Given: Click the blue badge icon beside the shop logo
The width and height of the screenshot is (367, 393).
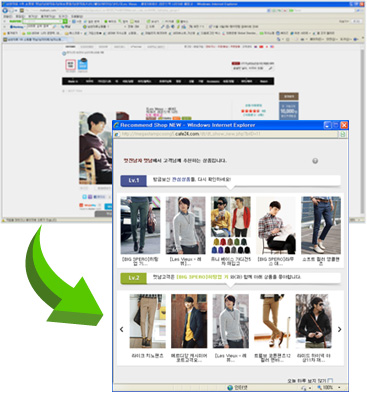Looking at the screenshot, I should [x=83, y=64].
